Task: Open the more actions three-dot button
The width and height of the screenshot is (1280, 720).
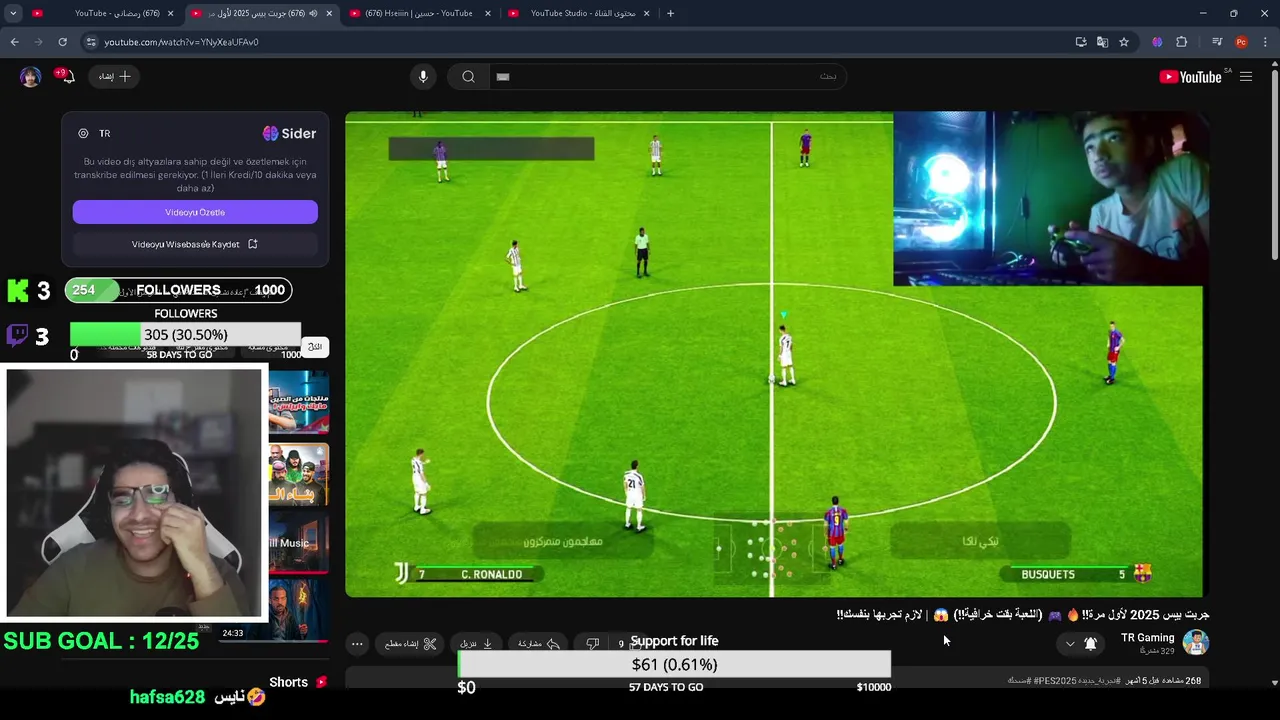Action: [357, 643]
